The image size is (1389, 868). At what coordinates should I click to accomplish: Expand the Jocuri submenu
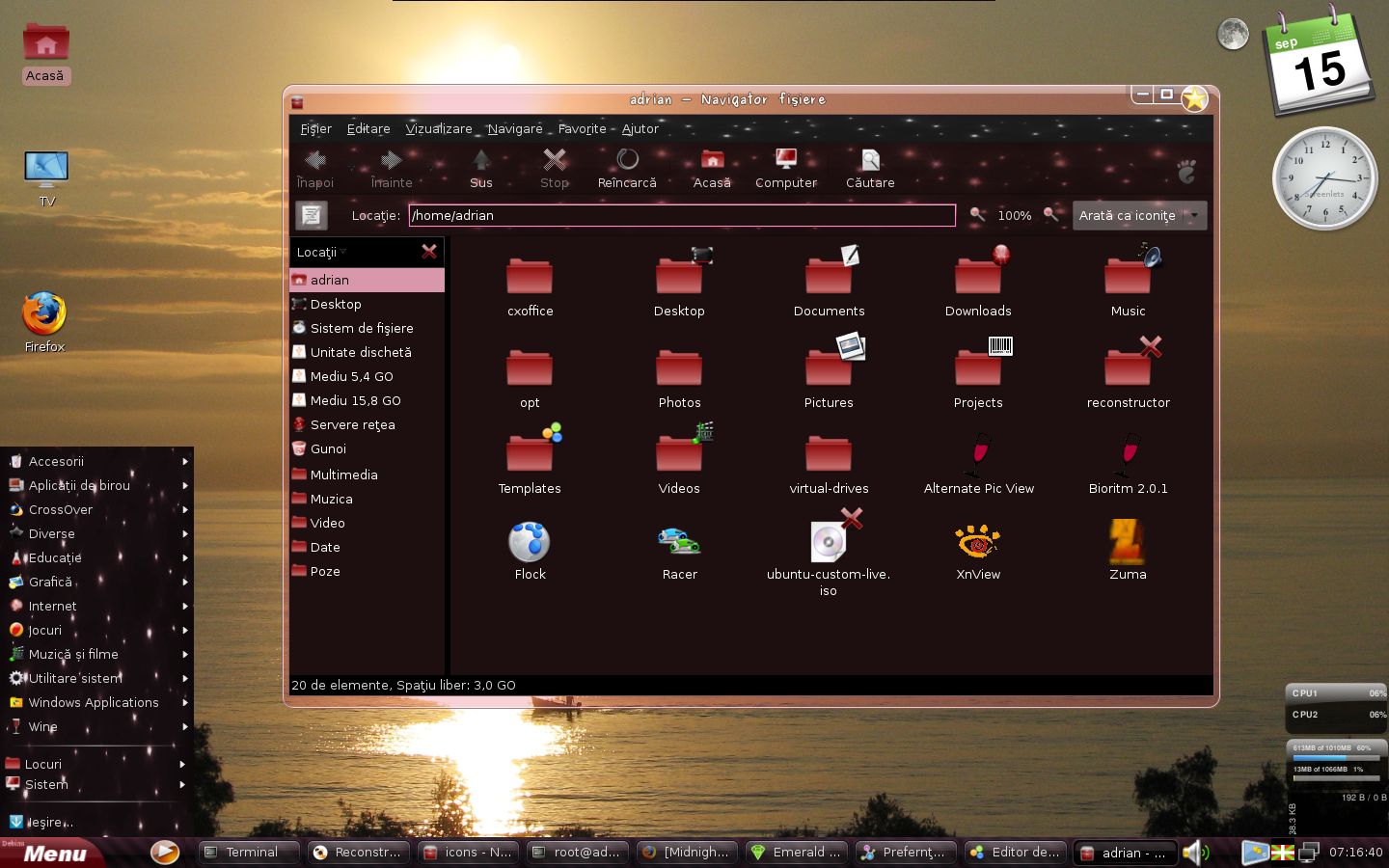coord(96,630)
